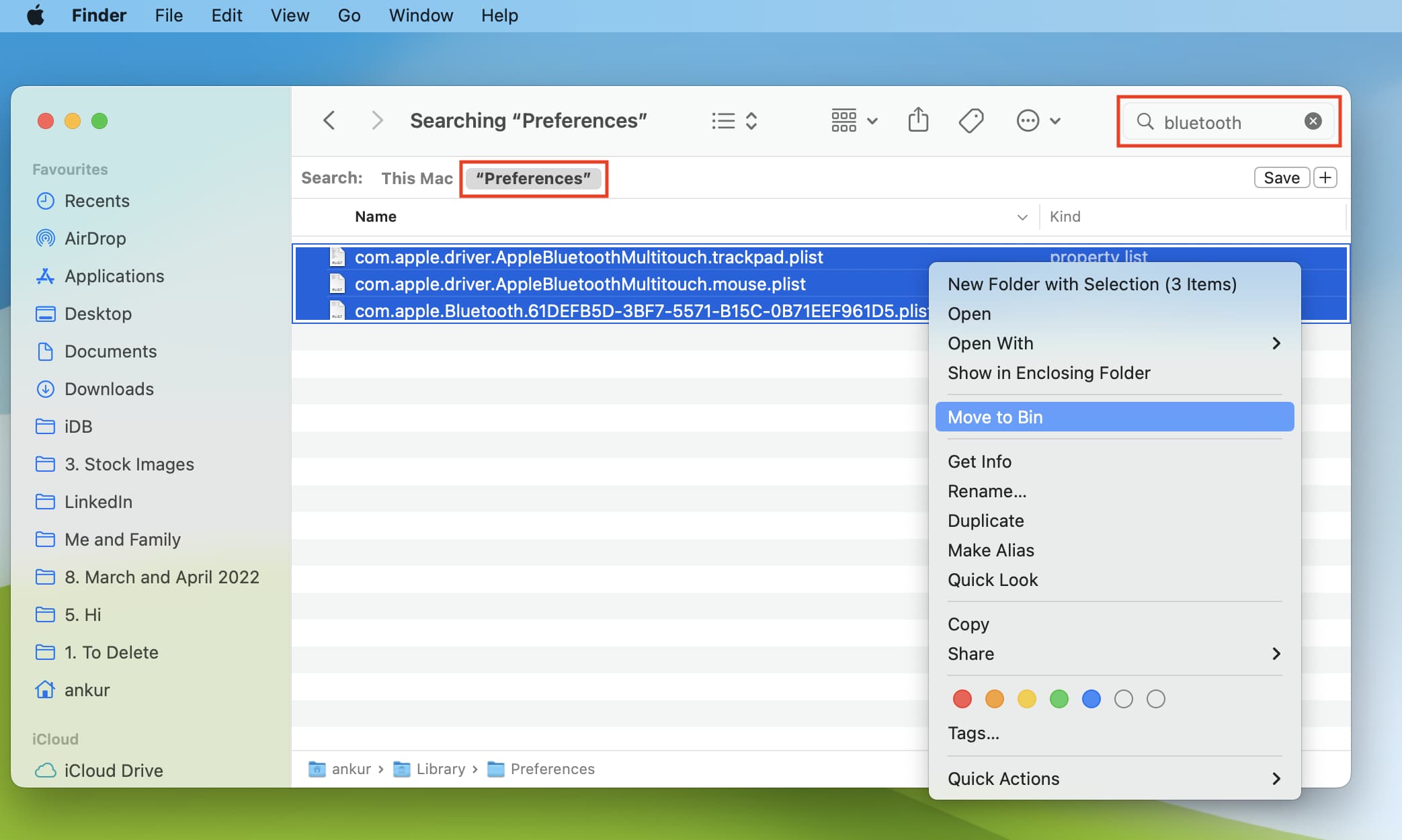Click the Edit Tags toolbar icon
Image resolution: width=1402 pixels, height=840 pixels.
coord(971,121)
